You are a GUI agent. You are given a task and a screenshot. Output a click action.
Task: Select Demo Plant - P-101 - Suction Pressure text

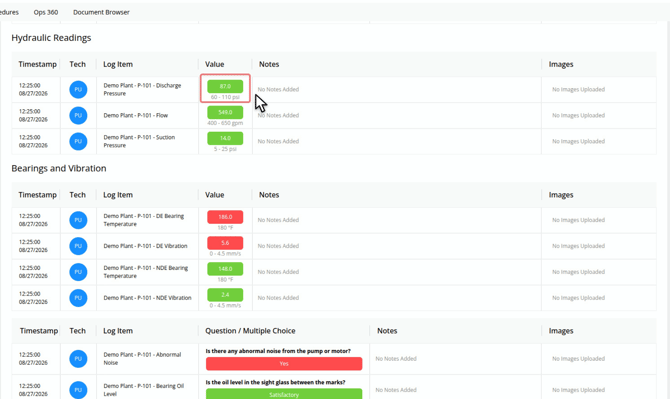[139, 141]
